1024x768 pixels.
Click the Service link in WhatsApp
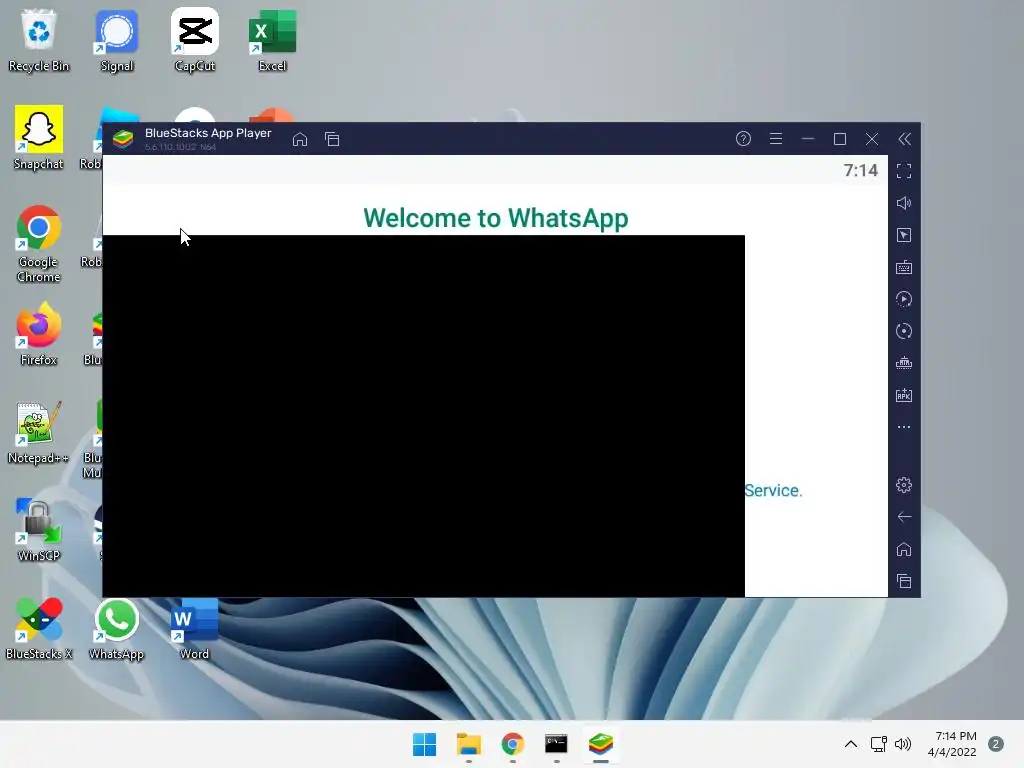pos(773,490)
